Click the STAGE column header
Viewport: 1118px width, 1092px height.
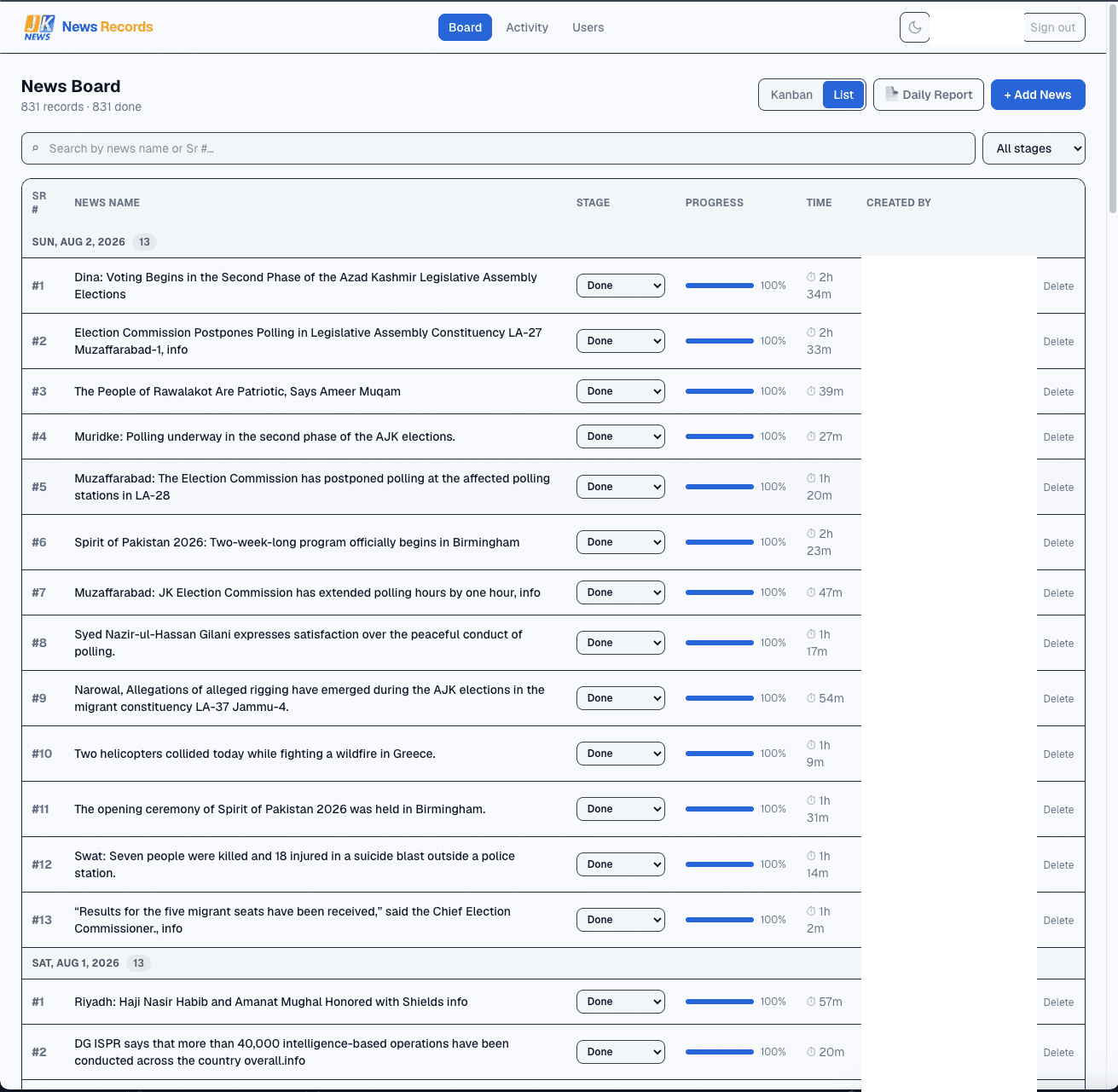click(x=593, y=203)
